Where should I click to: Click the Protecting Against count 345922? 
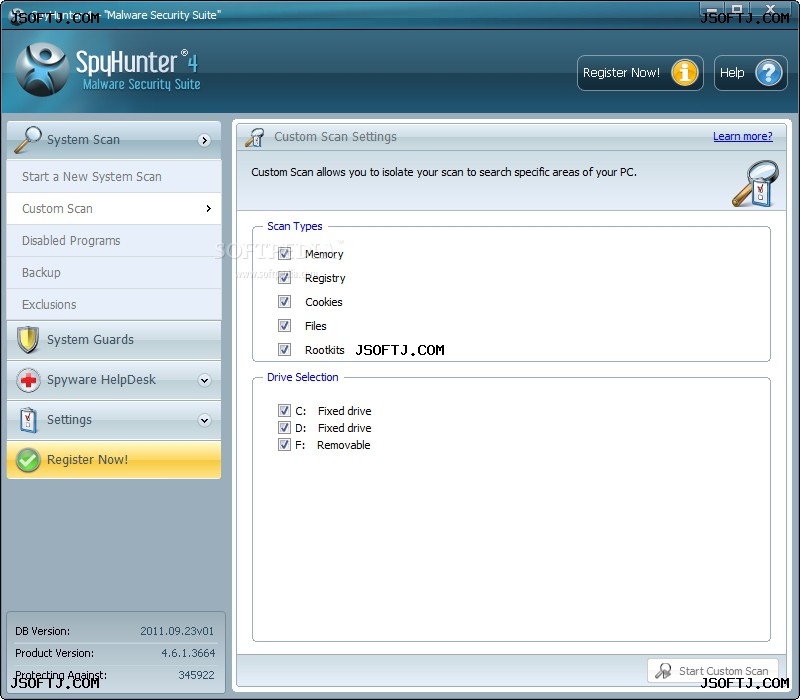[196, 675]
